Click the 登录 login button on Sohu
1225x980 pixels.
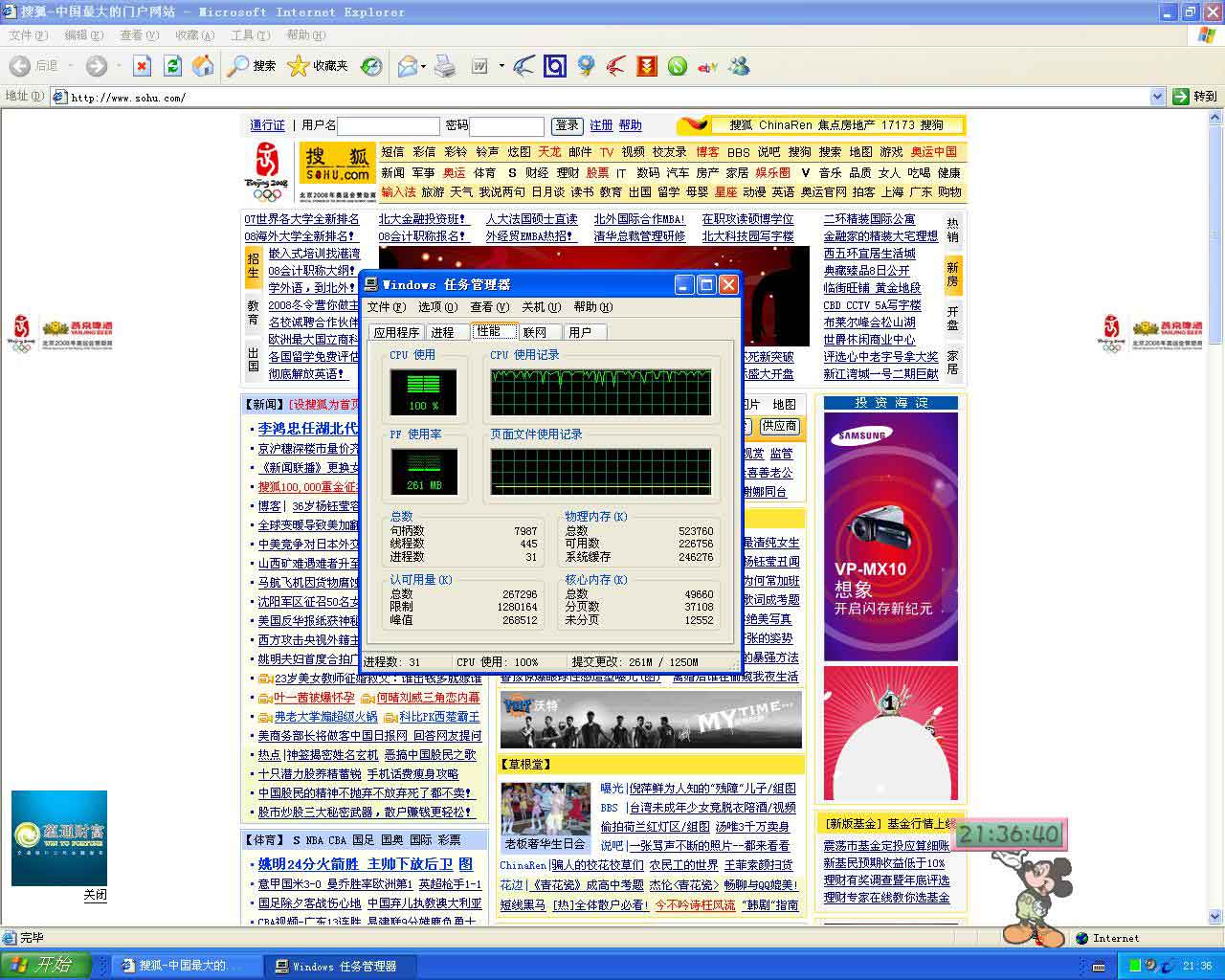568,125
